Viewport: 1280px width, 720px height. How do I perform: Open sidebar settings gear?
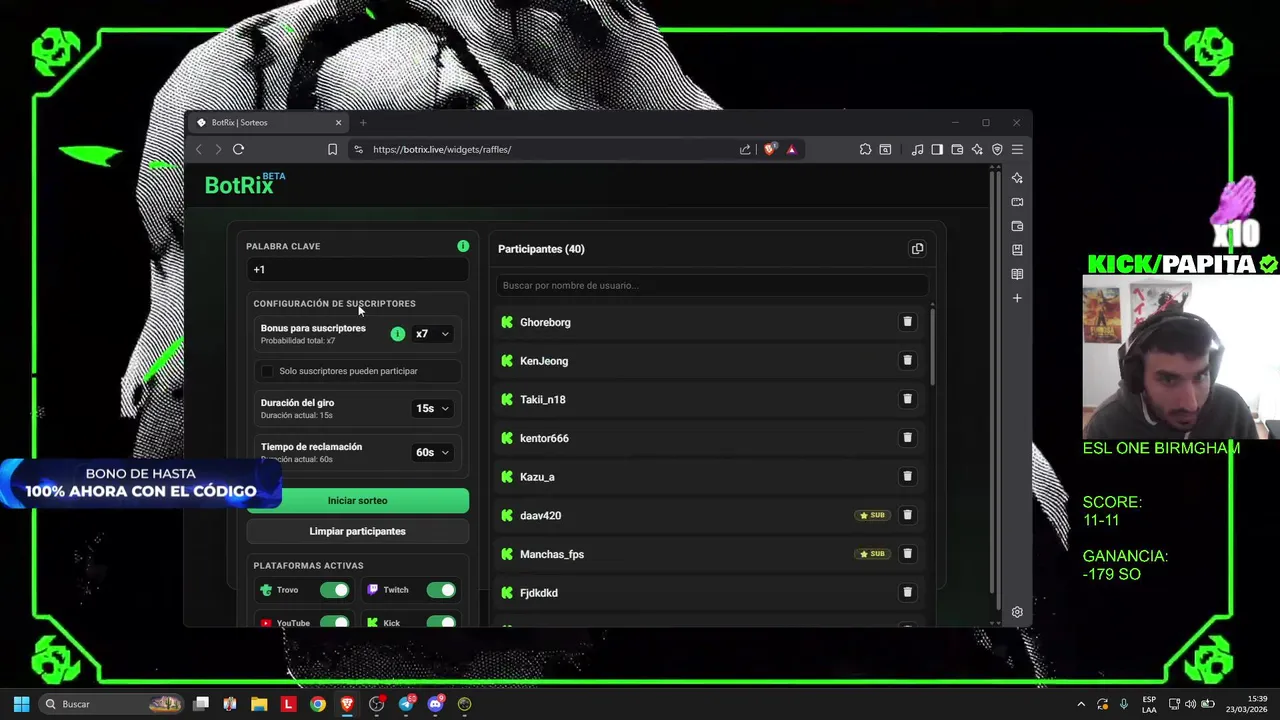(x=1017, y=612)
